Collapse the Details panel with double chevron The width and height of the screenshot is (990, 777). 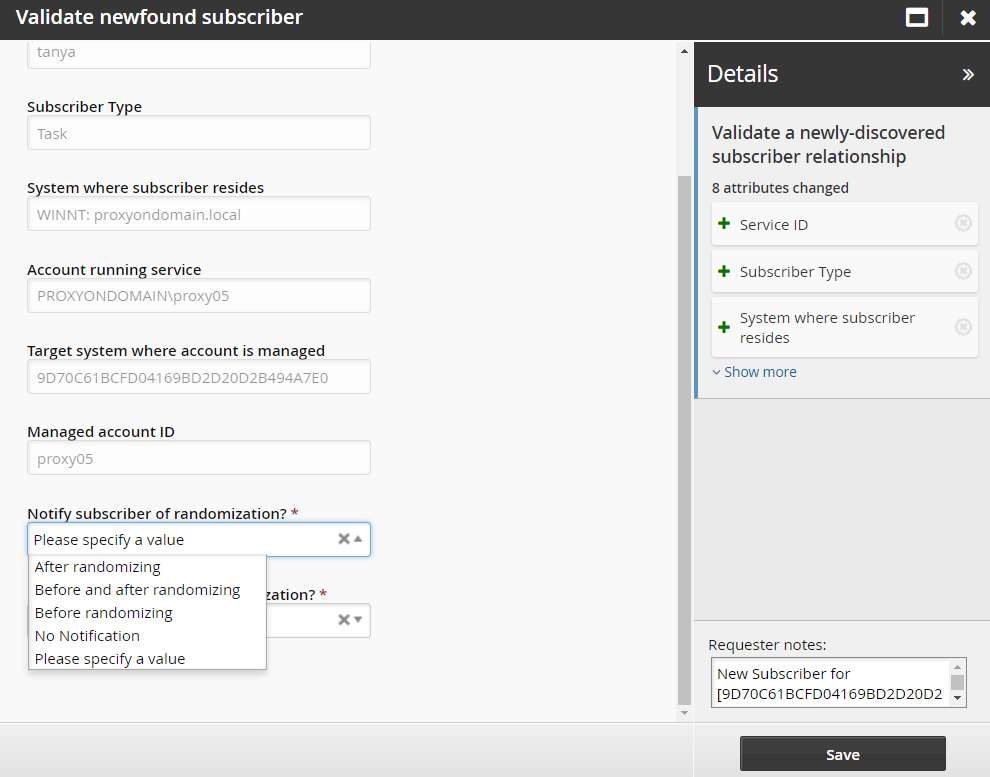(x=967, y=74)
